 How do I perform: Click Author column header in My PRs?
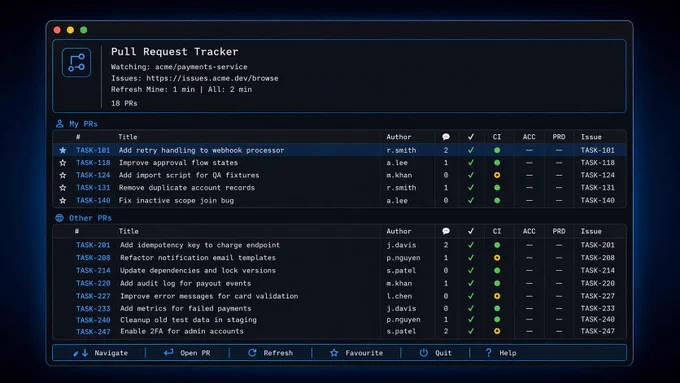(399, 137)
